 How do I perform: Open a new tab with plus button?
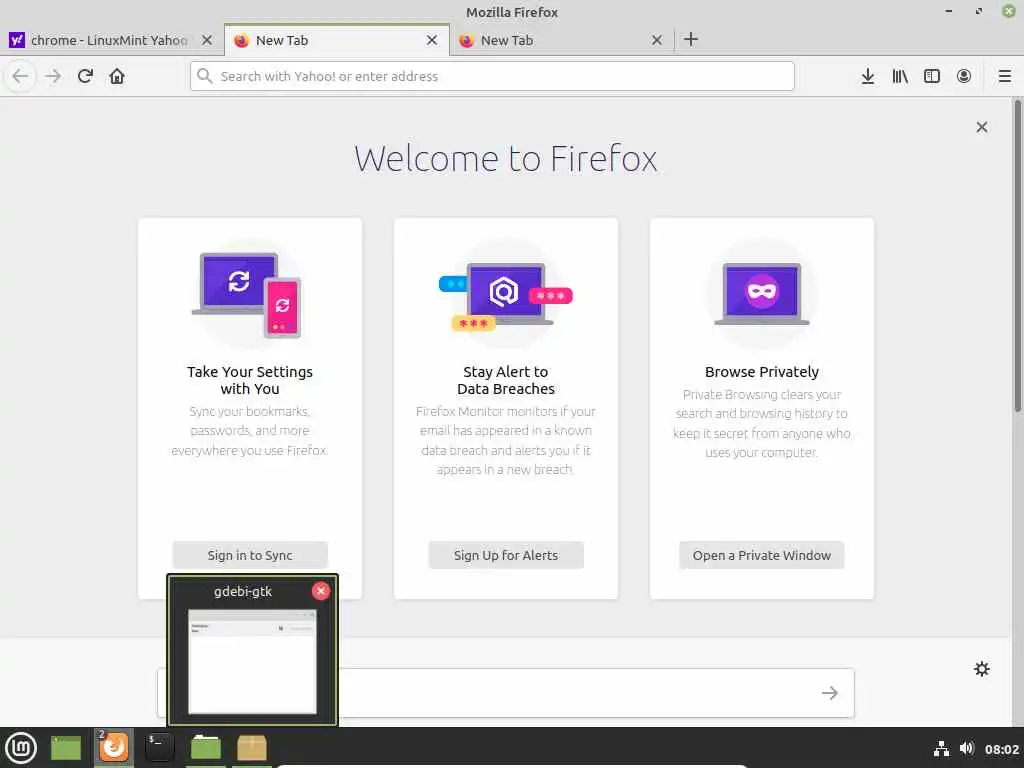(x=691, y=40)
